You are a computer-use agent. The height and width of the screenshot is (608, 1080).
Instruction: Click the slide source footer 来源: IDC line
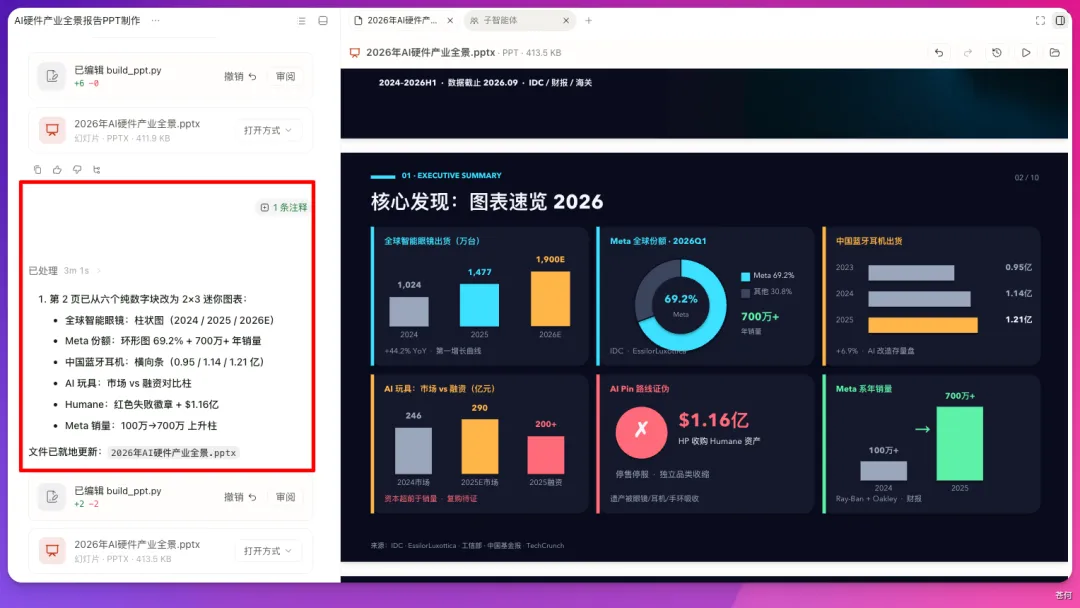pyautogui.click(x=467, y=545)
